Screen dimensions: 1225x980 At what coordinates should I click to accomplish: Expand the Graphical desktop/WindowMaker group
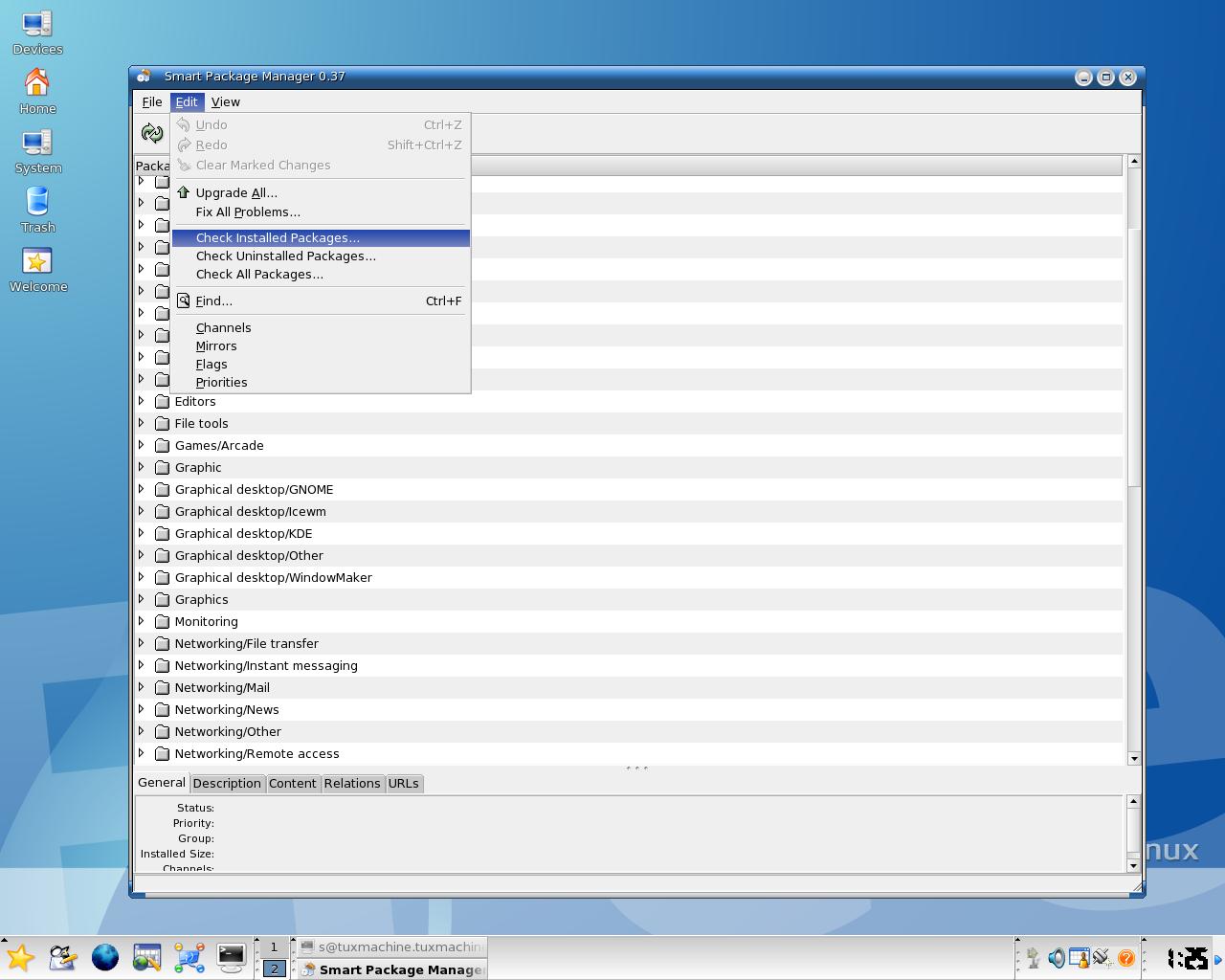pyautogui.click(x=142, y=577)
